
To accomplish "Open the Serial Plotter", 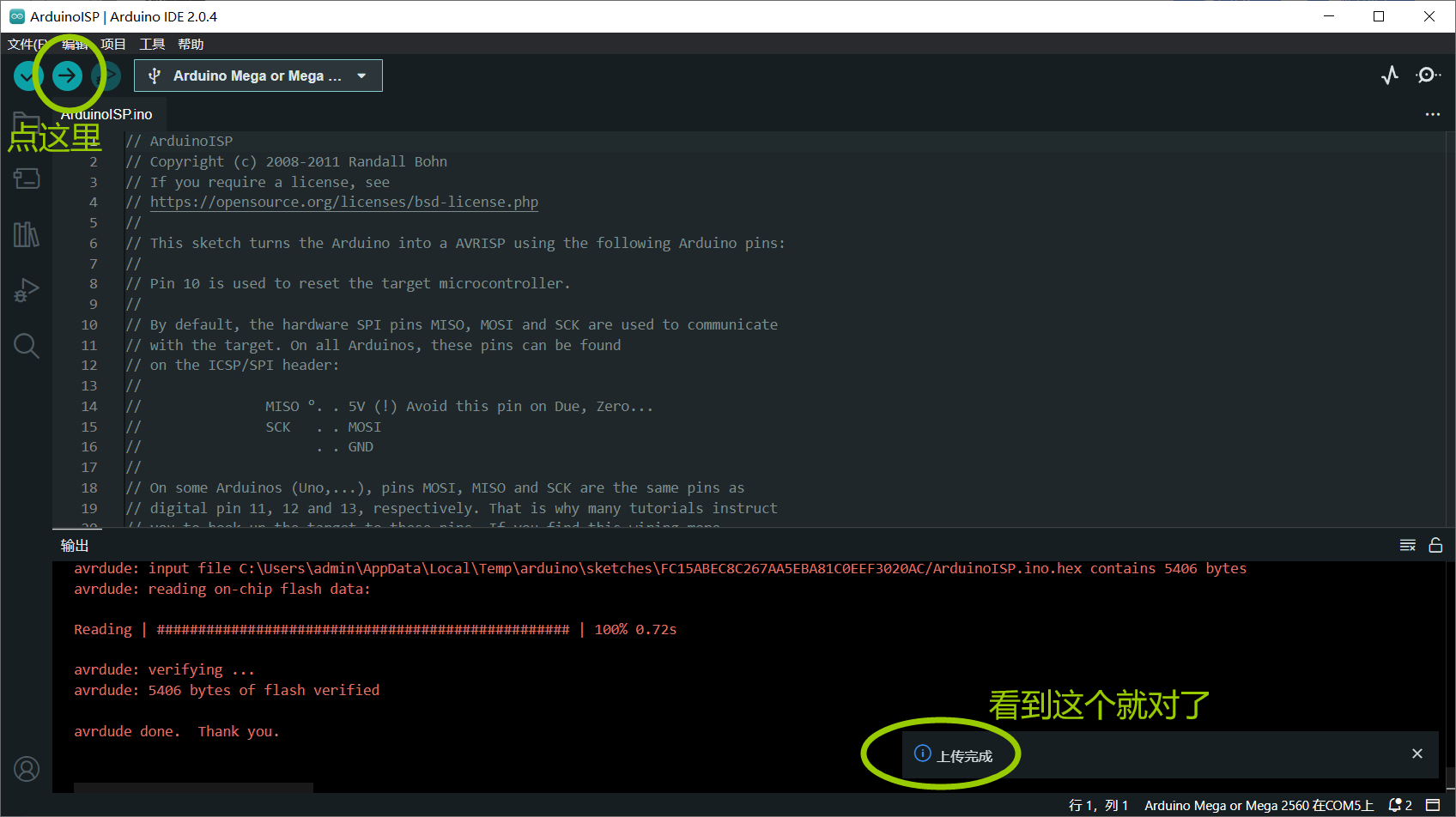I will [1390, 76].
